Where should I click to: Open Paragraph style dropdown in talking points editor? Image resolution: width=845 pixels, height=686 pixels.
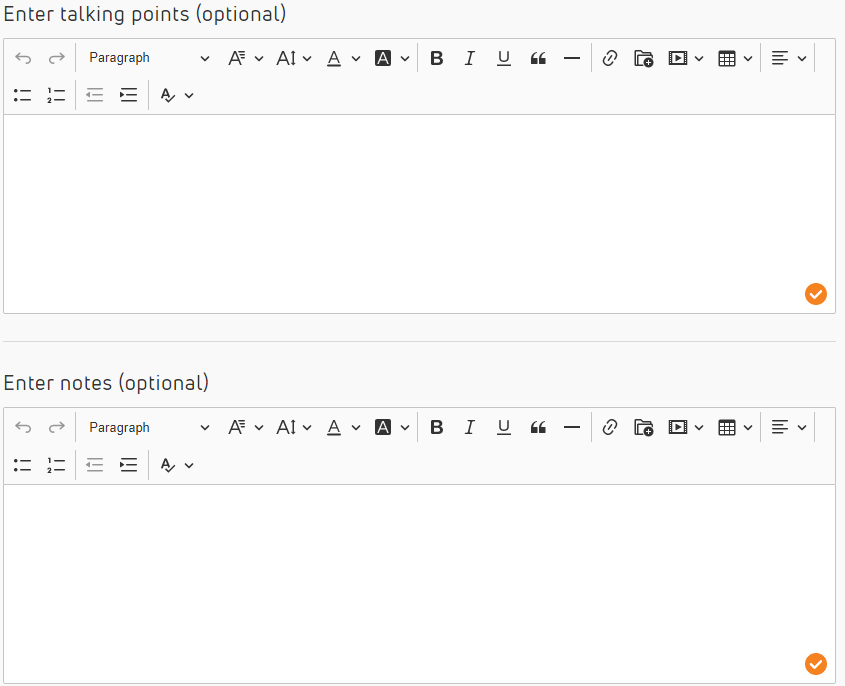point(149,58)
